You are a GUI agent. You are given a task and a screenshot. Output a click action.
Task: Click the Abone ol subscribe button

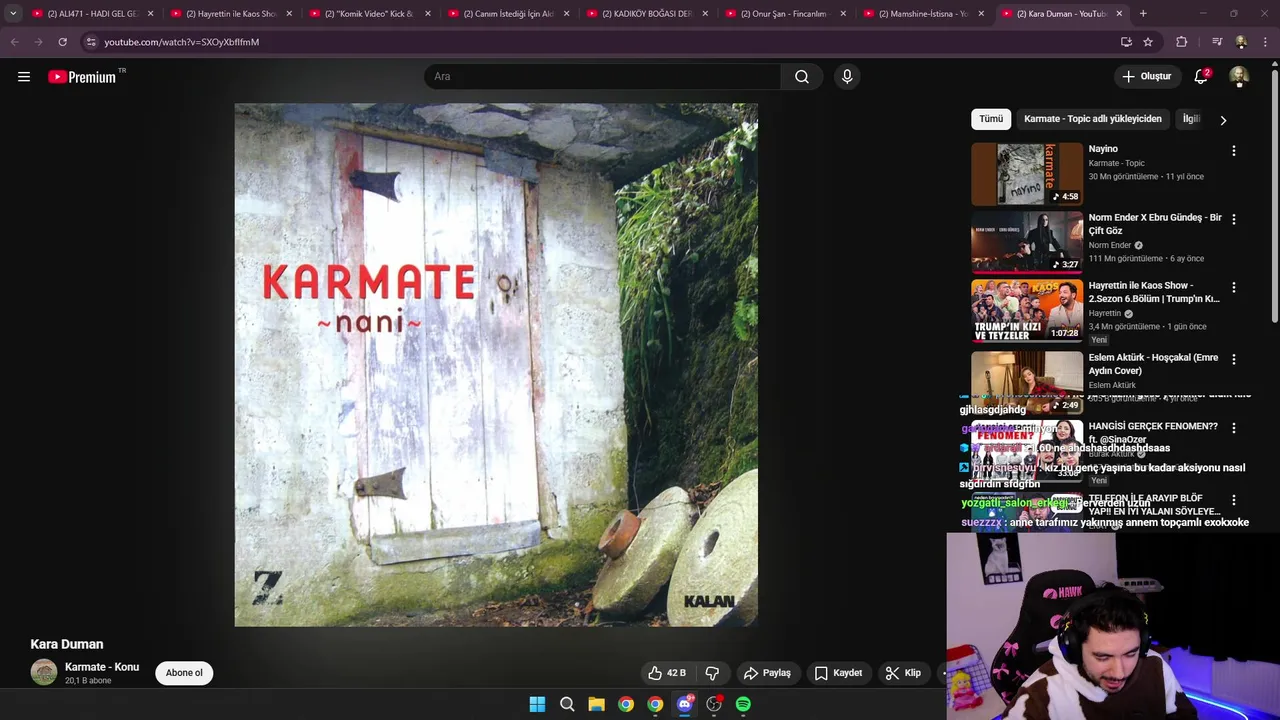[x=184, y=673]
